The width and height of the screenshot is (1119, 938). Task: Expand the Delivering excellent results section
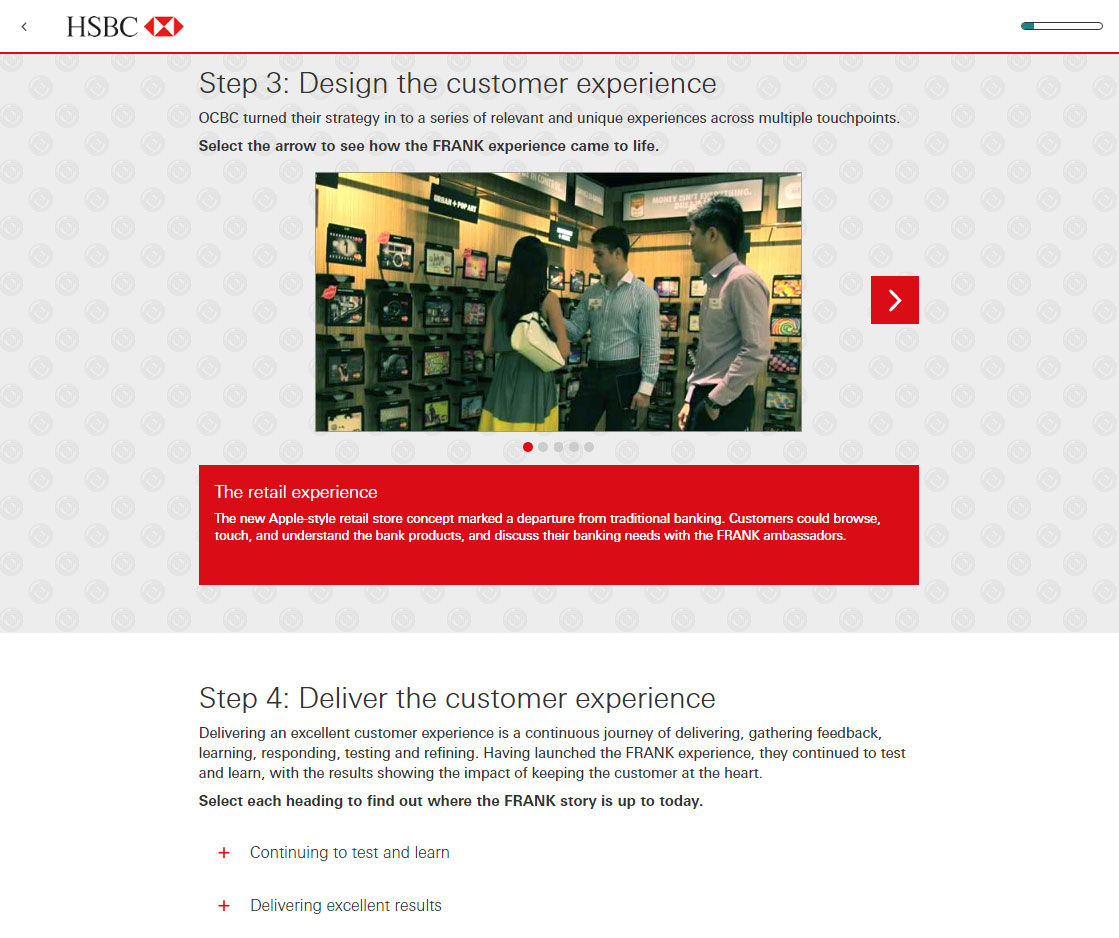click(x=330, y=905)
